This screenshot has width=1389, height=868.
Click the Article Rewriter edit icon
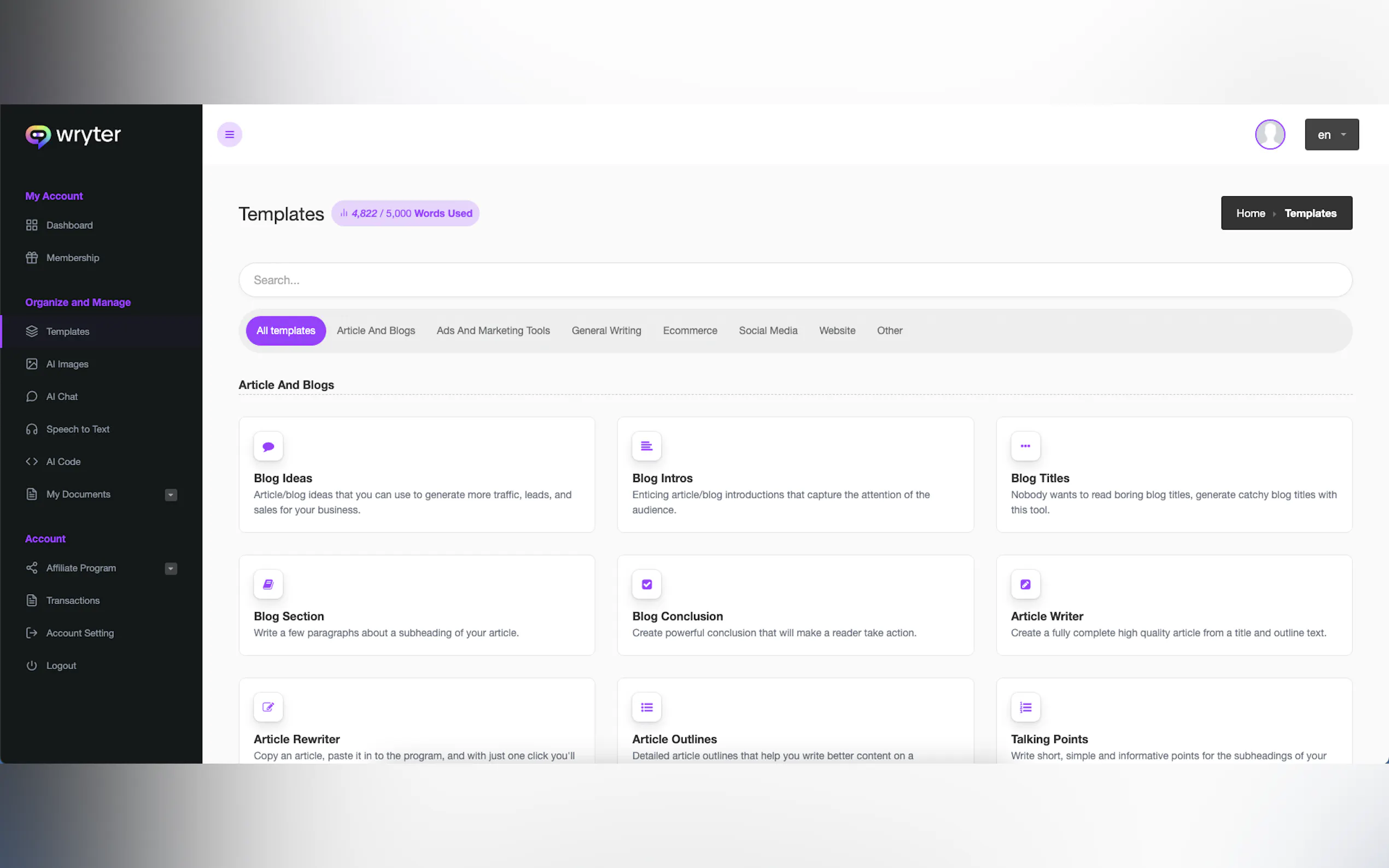268,707
